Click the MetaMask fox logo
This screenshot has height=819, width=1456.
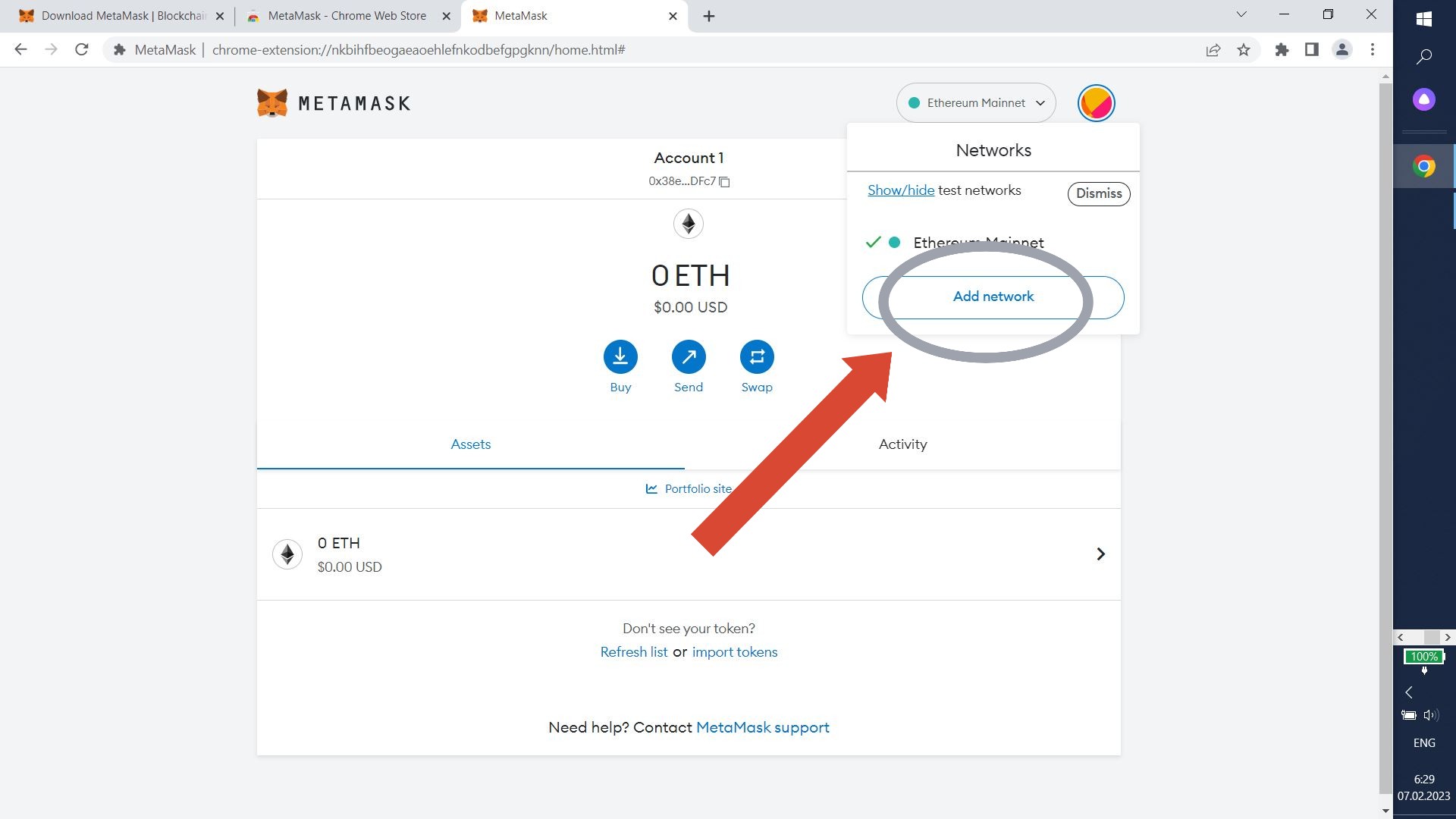pos(272,103)
